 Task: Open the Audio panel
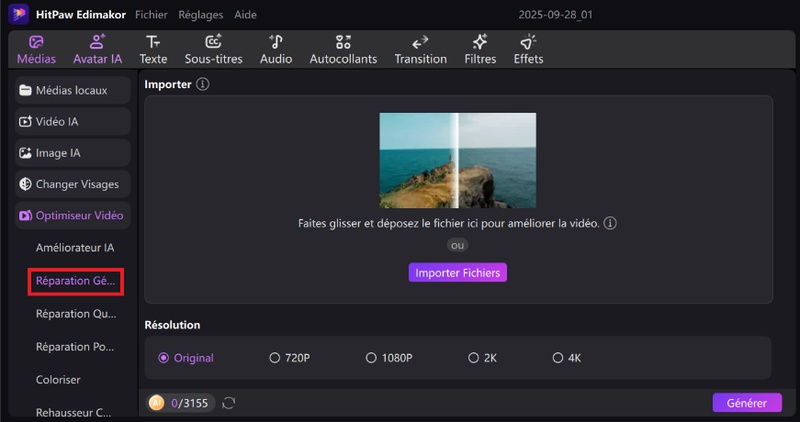[x=276, y=43]
